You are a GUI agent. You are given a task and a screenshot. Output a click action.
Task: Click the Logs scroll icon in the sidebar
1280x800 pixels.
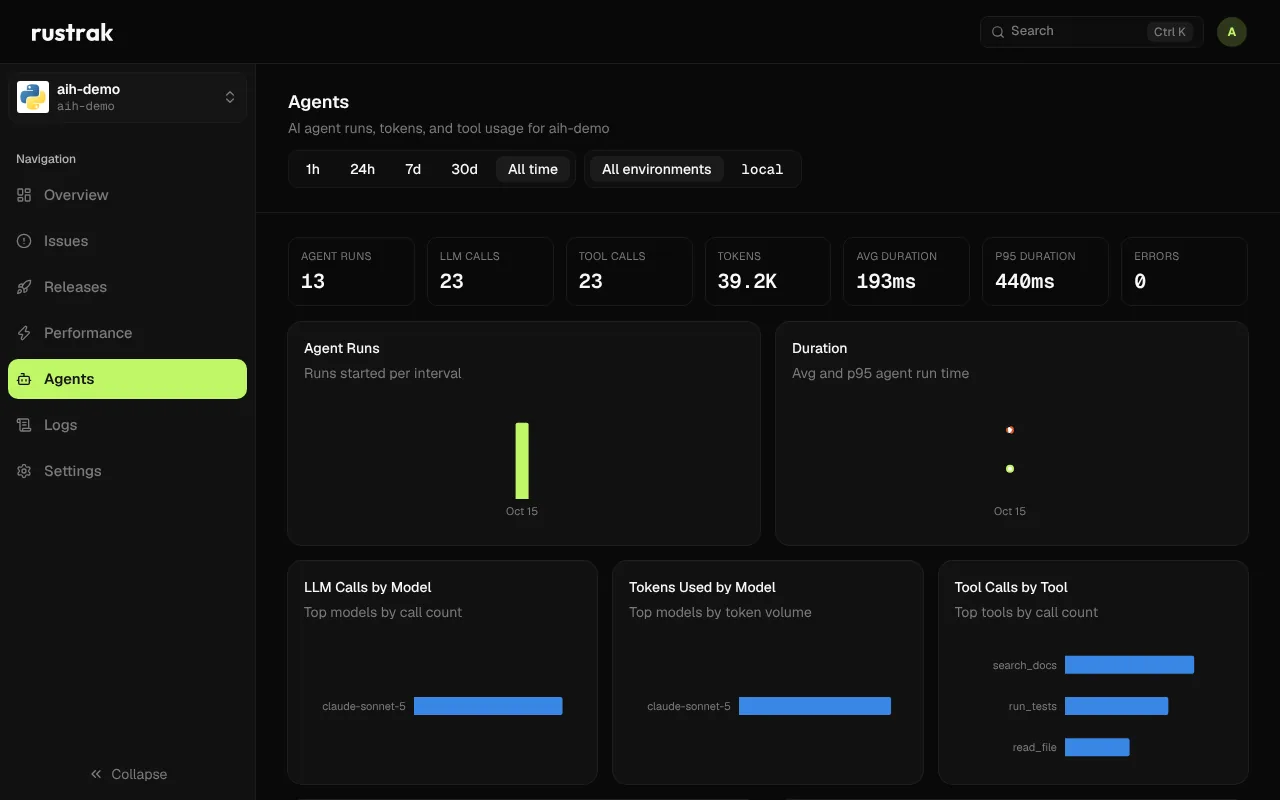[24, 425]
